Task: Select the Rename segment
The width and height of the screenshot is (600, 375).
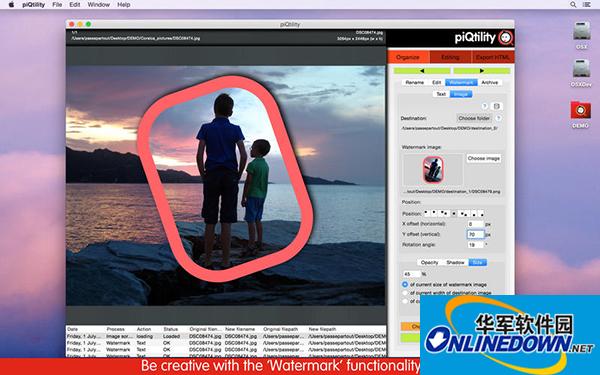Action: click(x=415, y=82)
